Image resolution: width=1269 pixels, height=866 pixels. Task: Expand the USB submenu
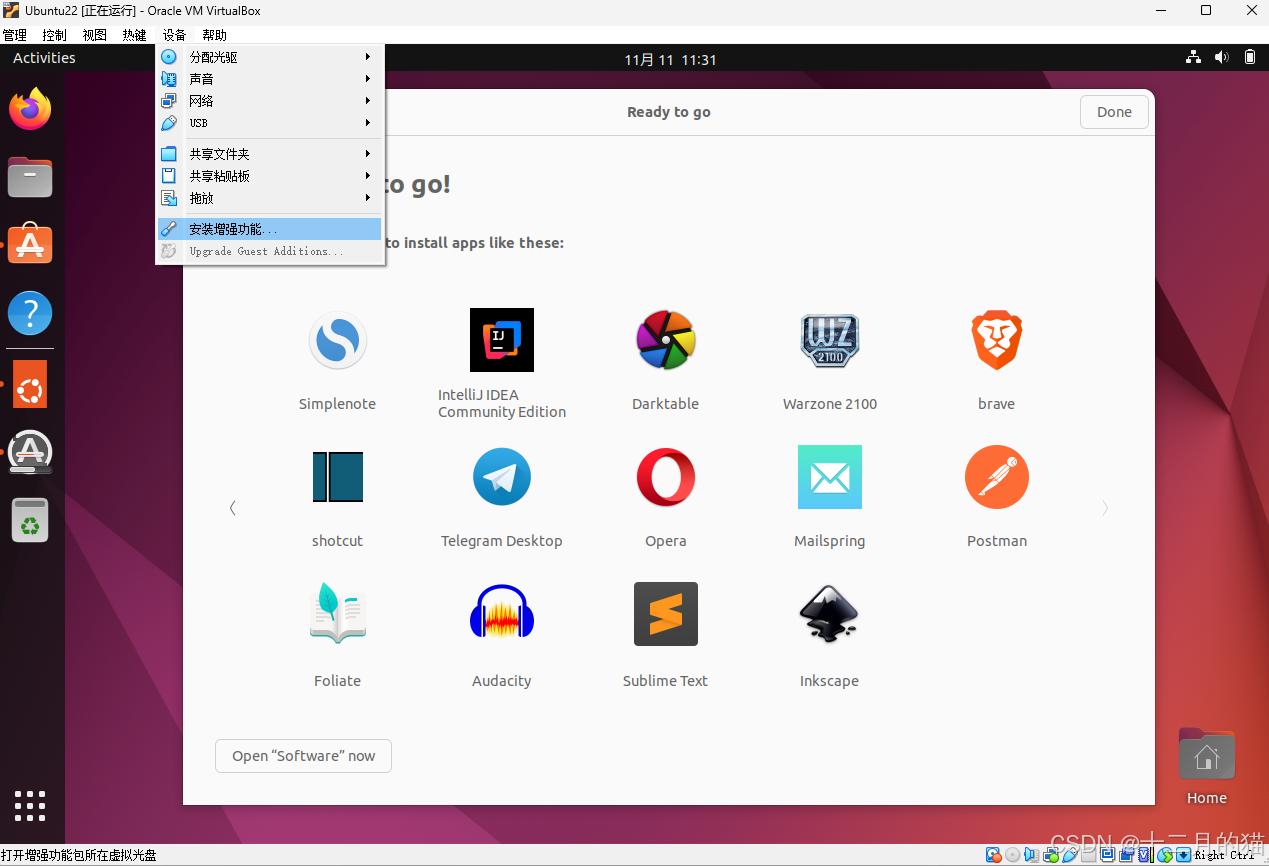(269, 123)
